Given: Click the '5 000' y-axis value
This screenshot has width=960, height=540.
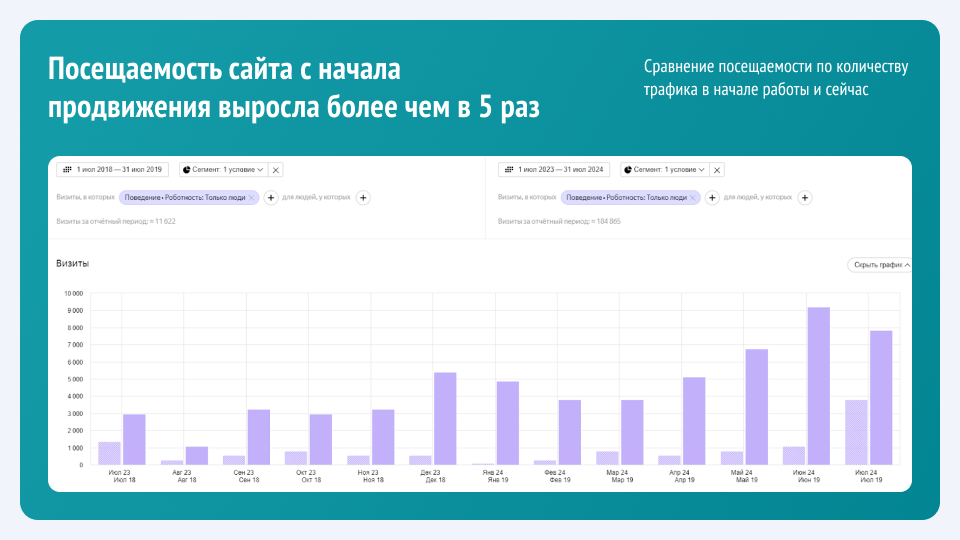Looking at the screenshot, I should point(75,380).
